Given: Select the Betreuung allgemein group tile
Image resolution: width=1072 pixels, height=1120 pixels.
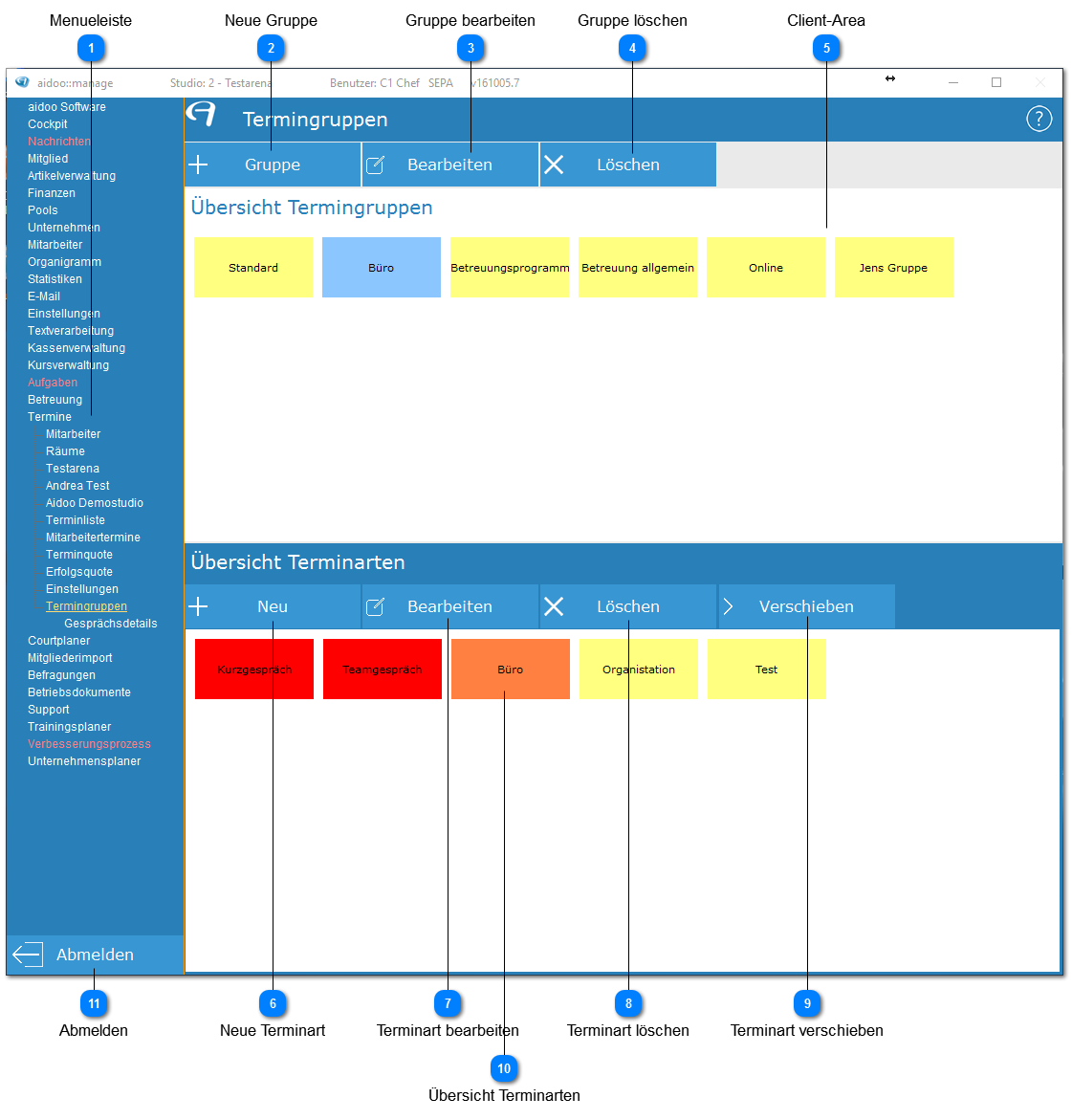Looking at the screenshot, I should coord(638,268).
